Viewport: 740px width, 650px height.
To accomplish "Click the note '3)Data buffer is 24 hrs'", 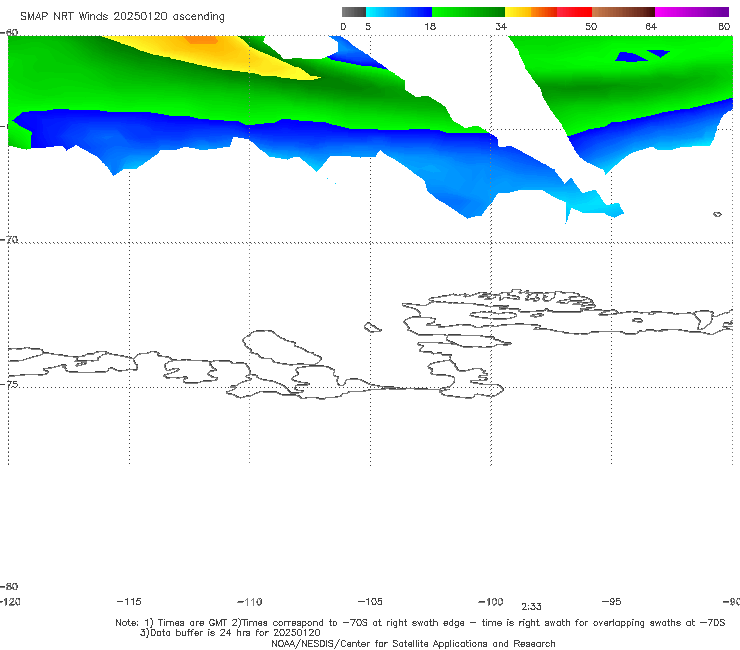I will coord(230,633).
